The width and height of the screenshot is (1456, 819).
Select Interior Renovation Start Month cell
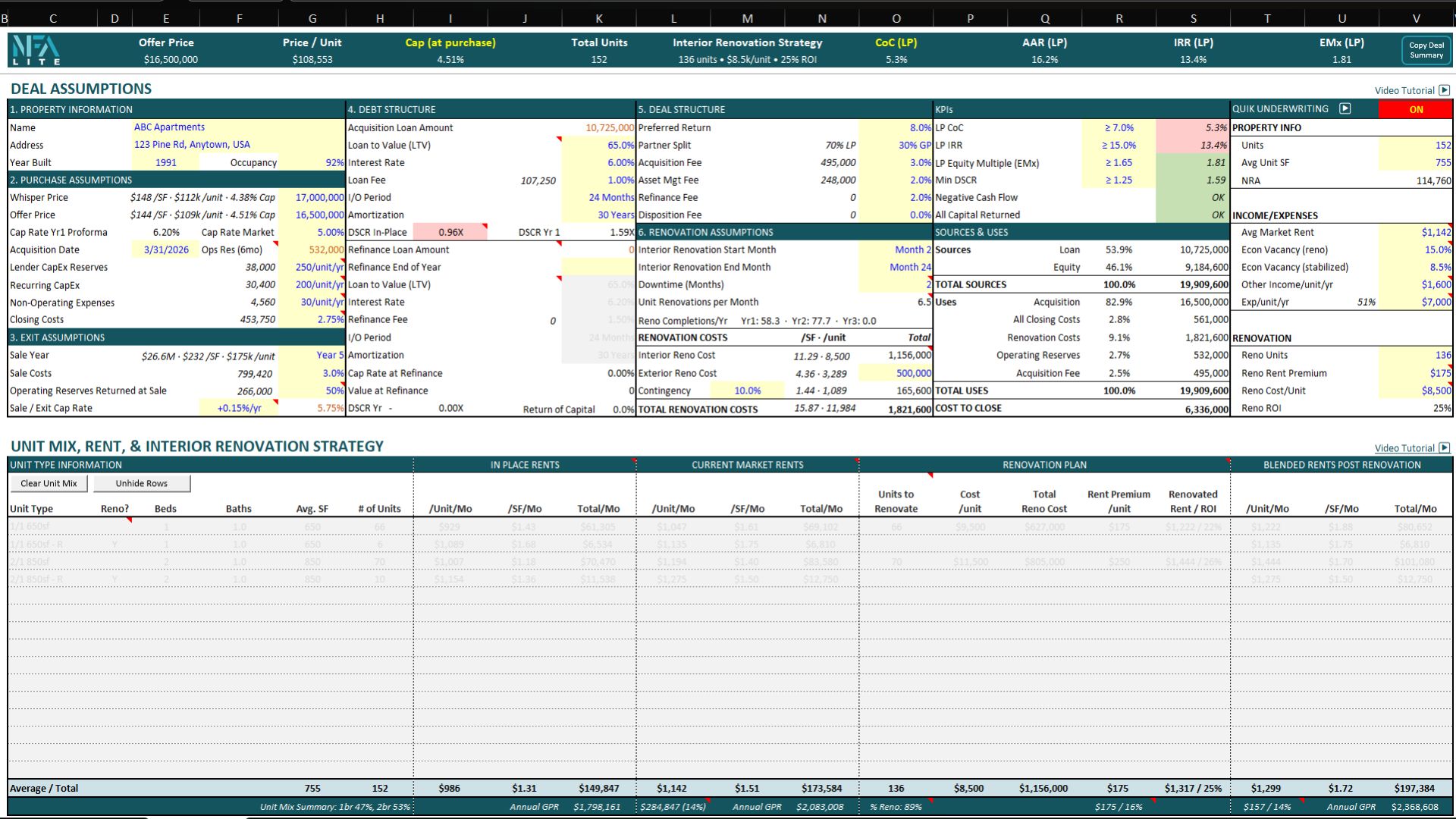pyautogui.click(x=896, y=250)
